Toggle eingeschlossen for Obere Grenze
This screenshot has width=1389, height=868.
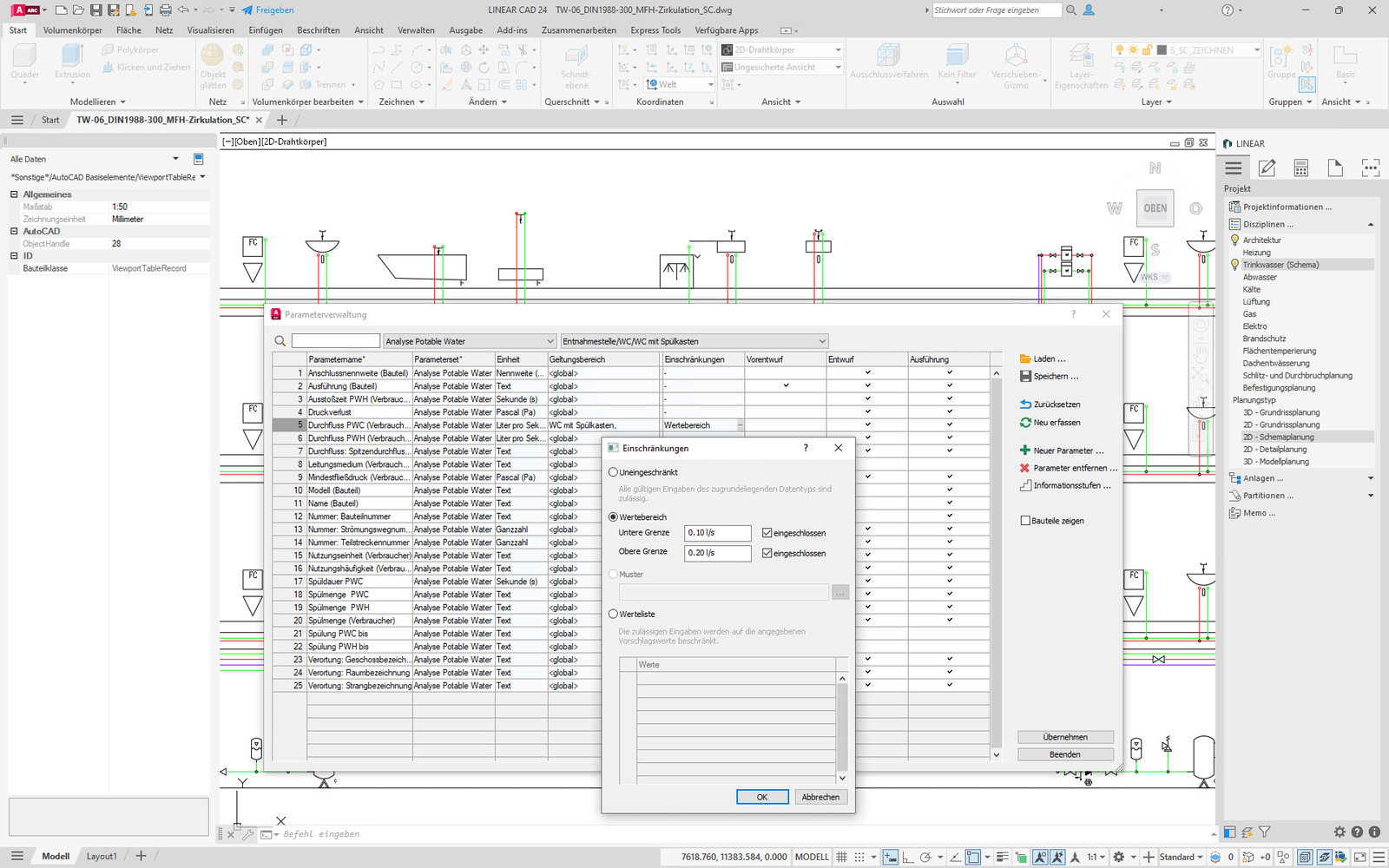click(767, 553)
